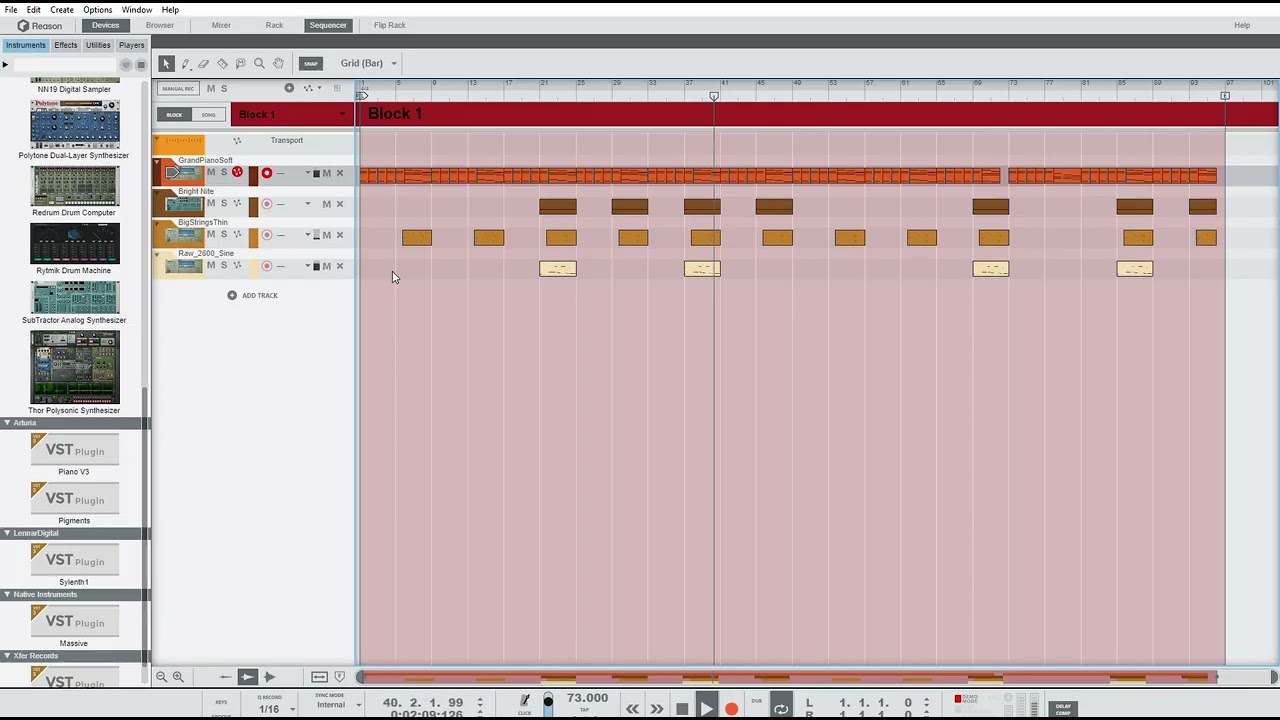This screenshot has height=720, width=1280.
Task: Toggle record enable on GrandPianoSoft track
Action: click(266, 174)
